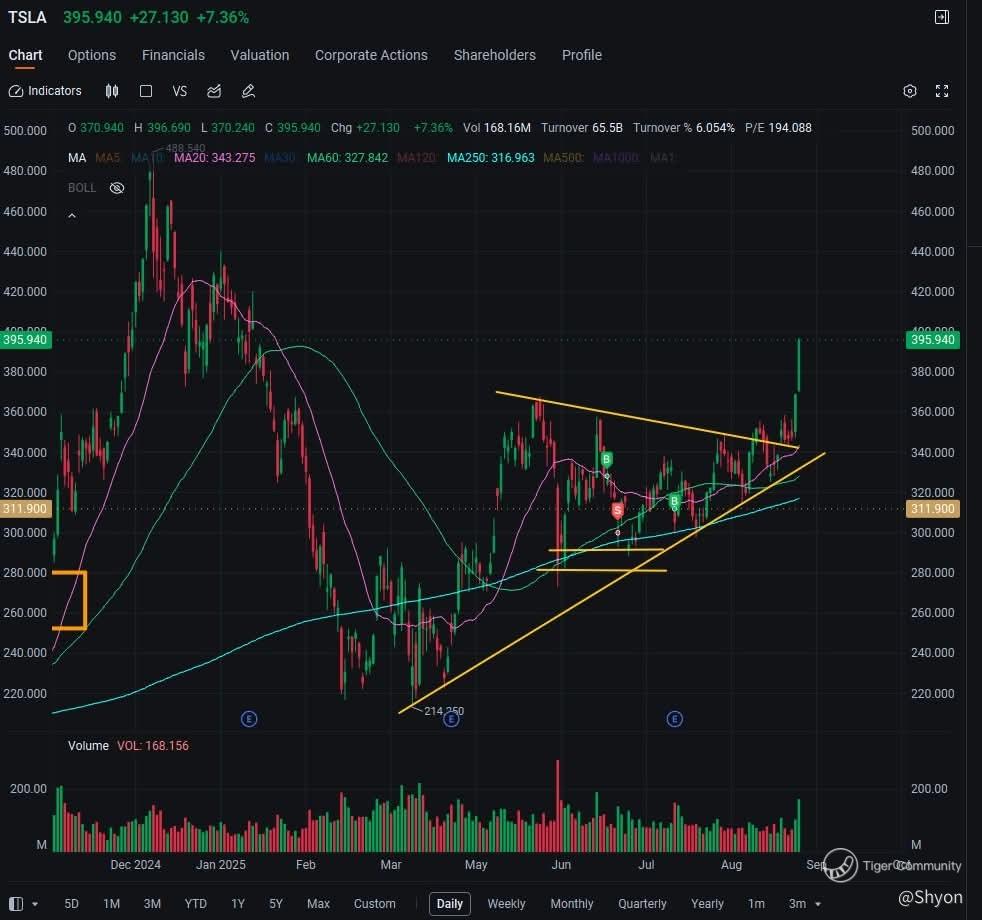
Task: Expand the layout dropdown arrow at bottom left
Action: click(35, 904)
